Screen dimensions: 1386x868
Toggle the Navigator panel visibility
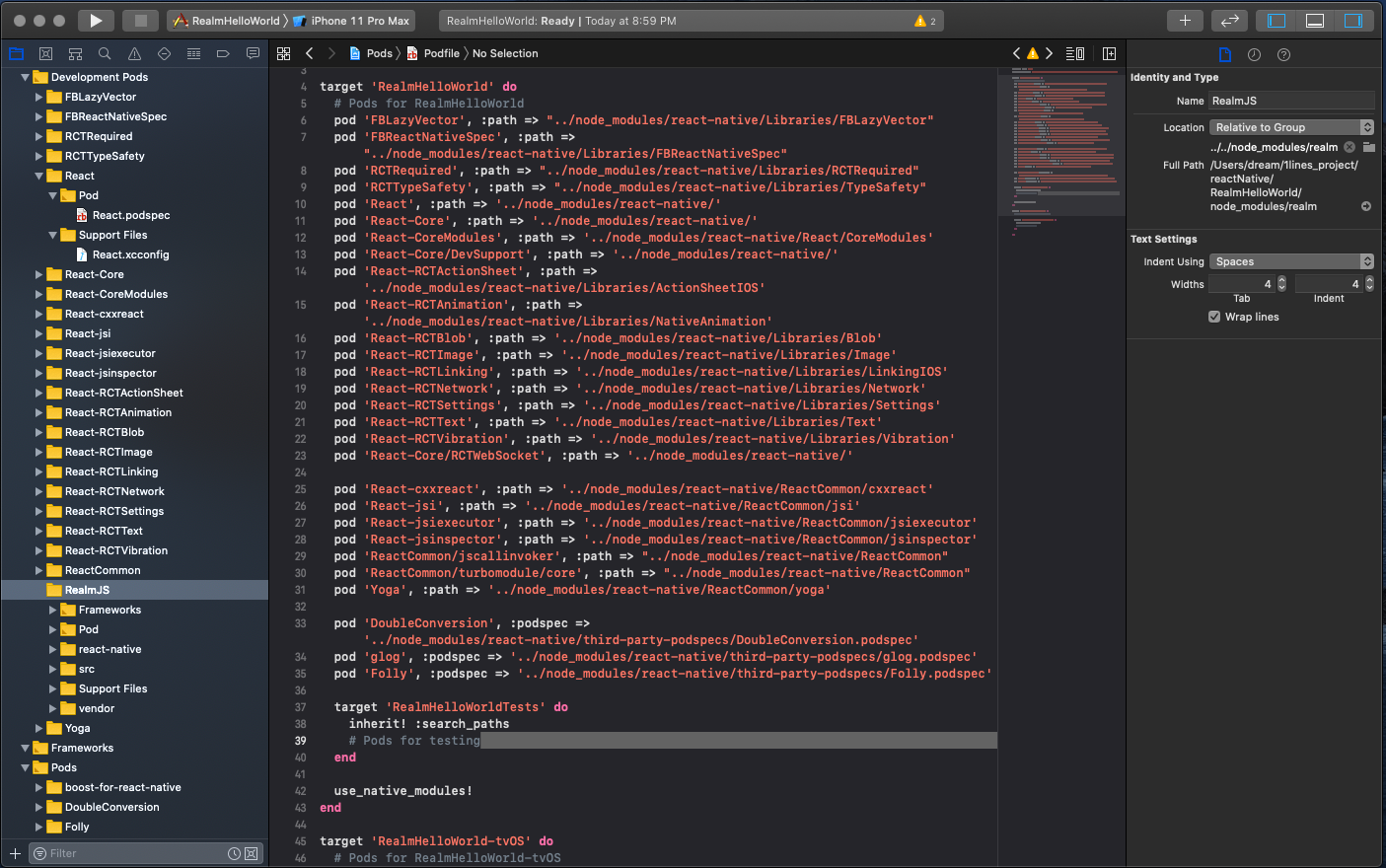[x=1277, y=20]
